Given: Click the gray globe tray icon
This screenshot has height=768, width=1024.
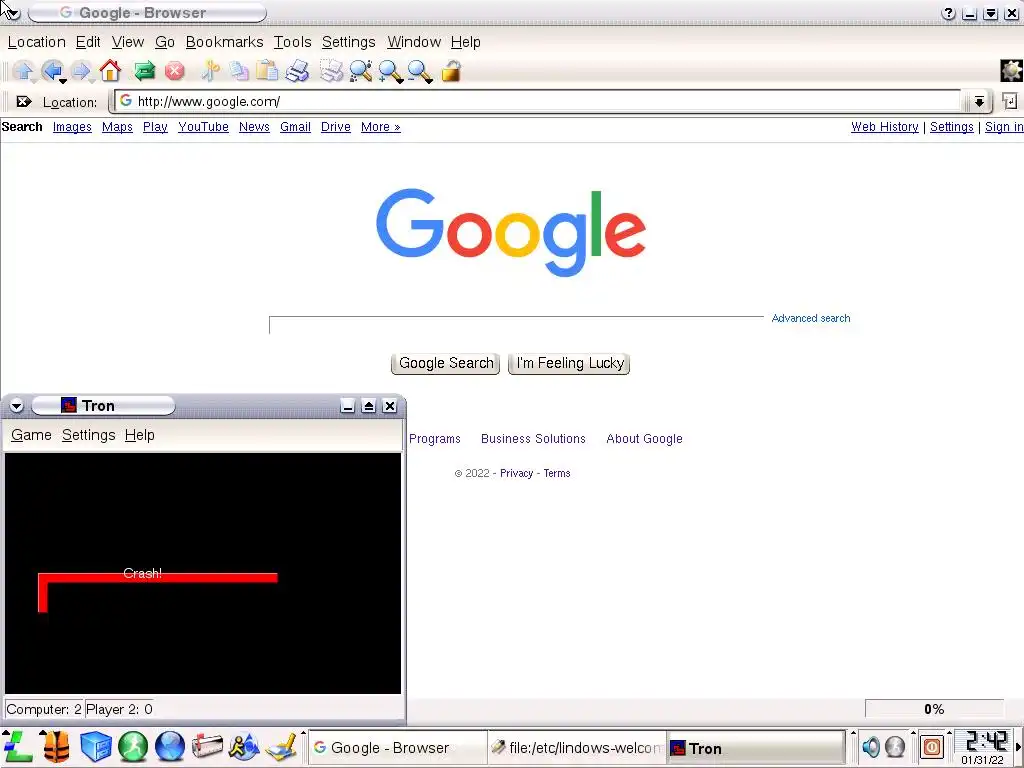Looking at the screenshot, I should (x=895, y=746).
